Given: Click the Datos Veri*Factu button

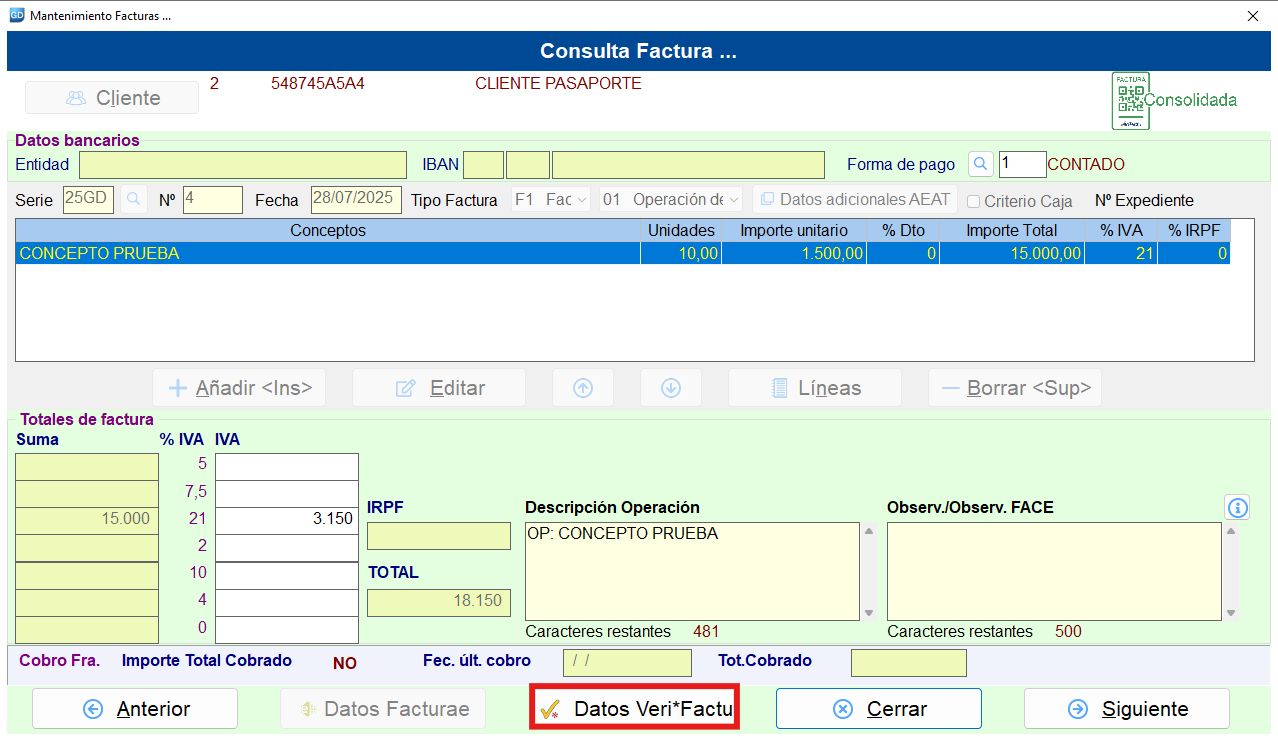Looking at the screenshot, I should pyautogui.click(x=634, y=709).
